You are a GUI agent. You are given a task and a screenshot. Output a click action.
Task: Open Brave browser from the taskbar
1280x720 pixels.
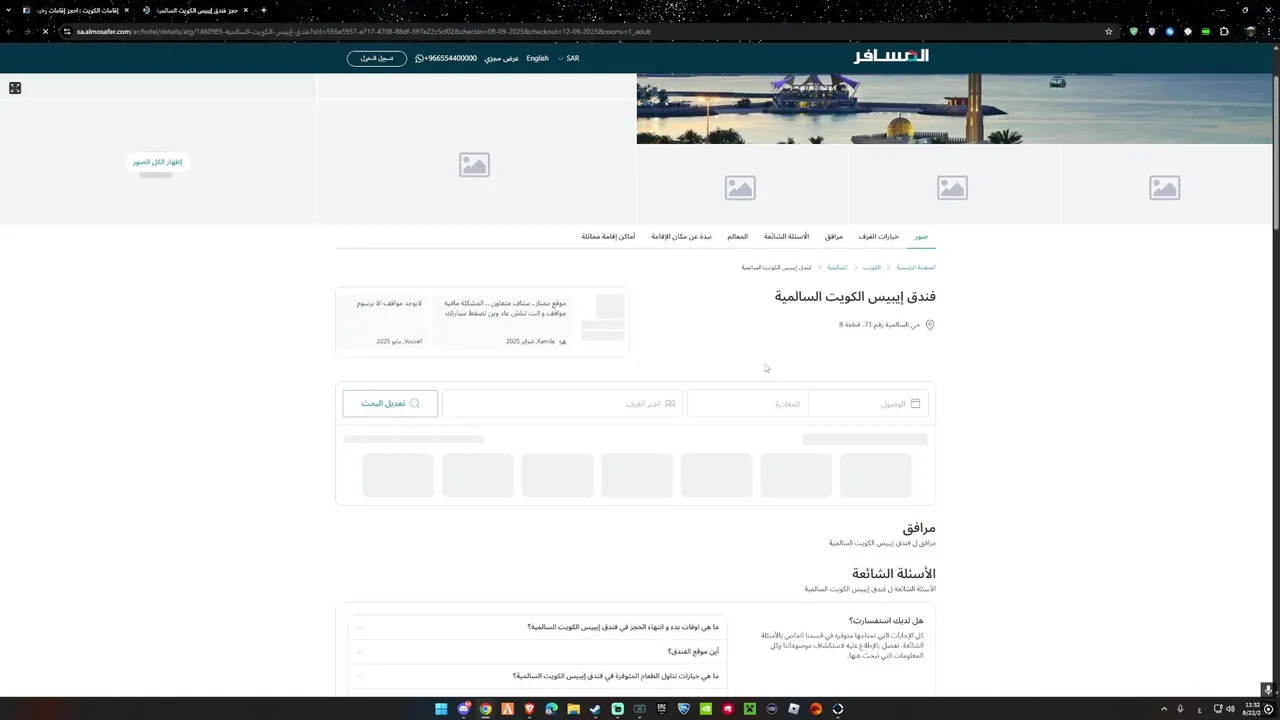point(529,709)
